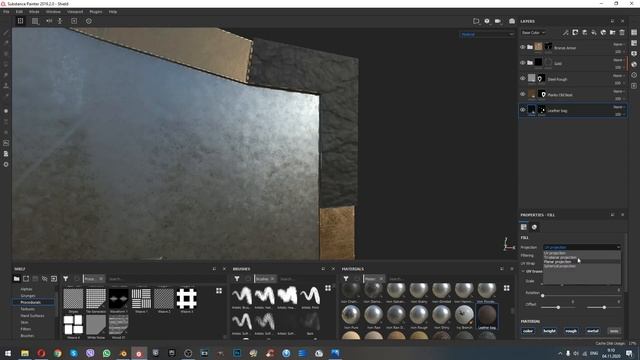Select the Polygon fill tool in left toolbar

(6, 64)
